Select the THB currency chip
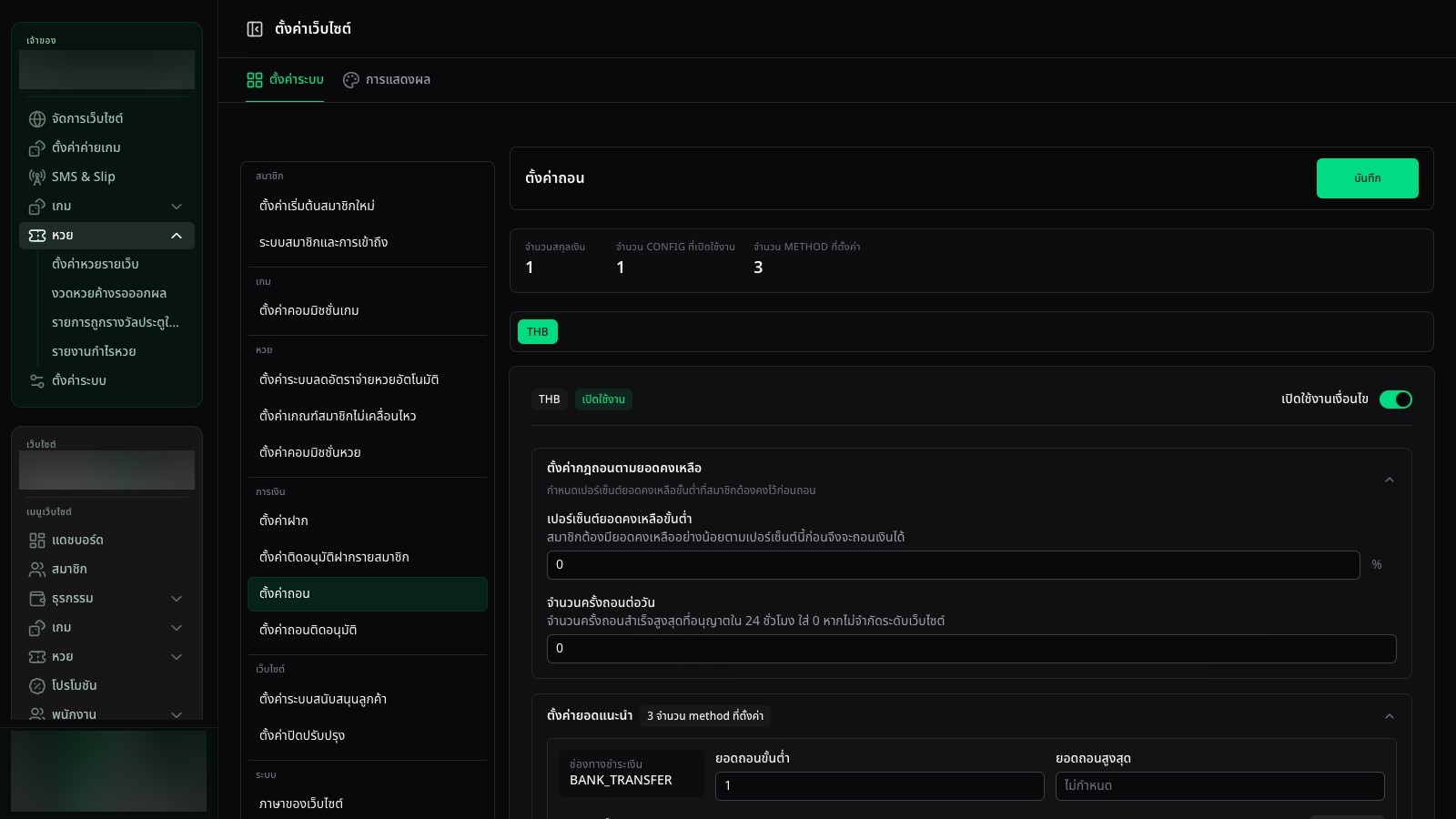 tap(538, 332)
